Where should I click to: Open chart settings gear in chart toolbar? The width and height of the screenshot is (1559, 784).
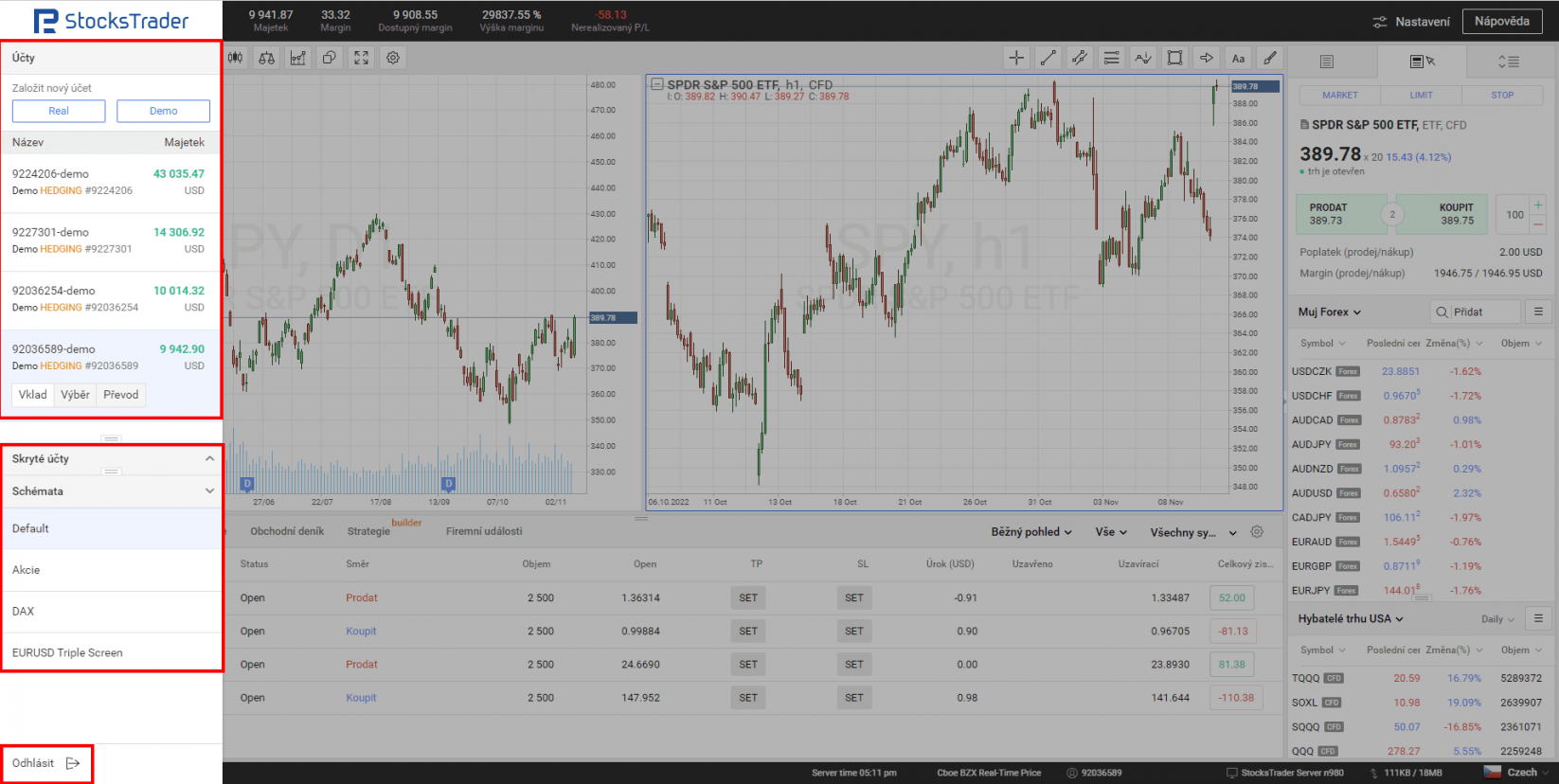(x=393, y=58)
